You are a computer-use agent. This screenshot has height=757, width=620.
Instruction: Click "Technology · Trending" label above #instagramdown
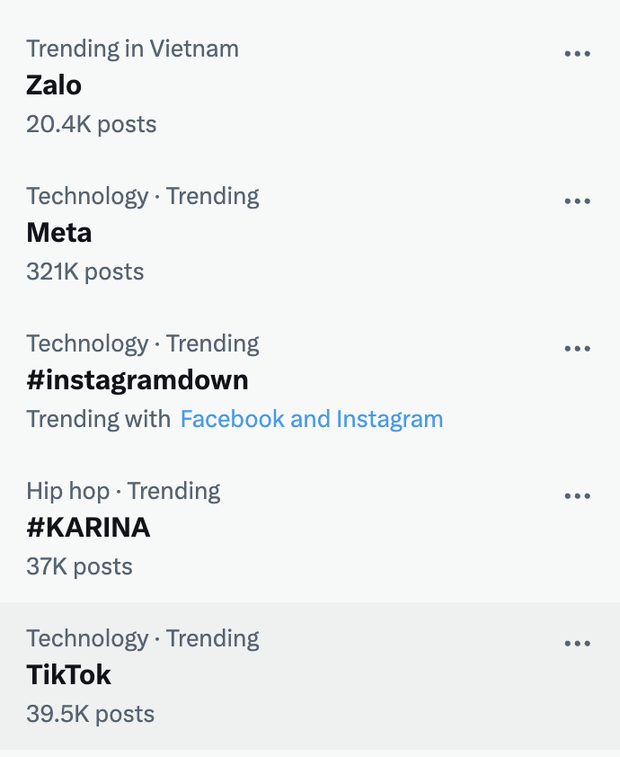pos(142,343)
